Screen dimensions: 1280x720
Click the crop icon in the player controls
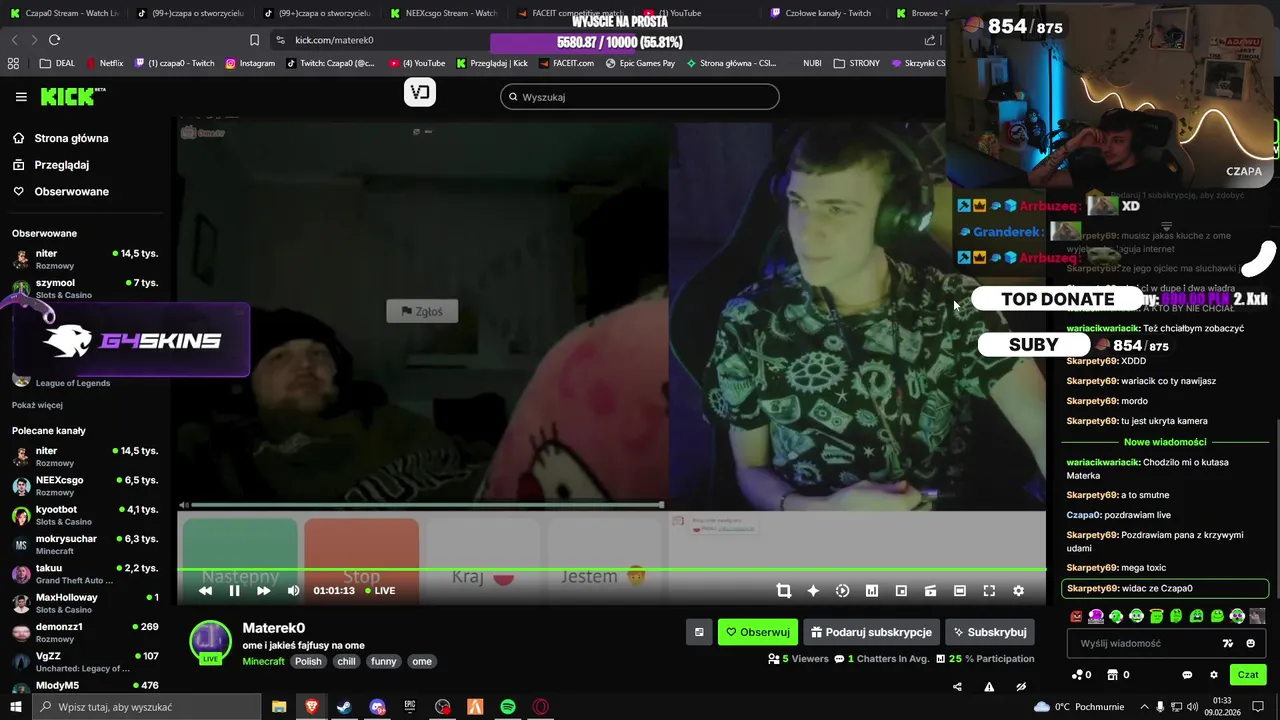point(784,591)
